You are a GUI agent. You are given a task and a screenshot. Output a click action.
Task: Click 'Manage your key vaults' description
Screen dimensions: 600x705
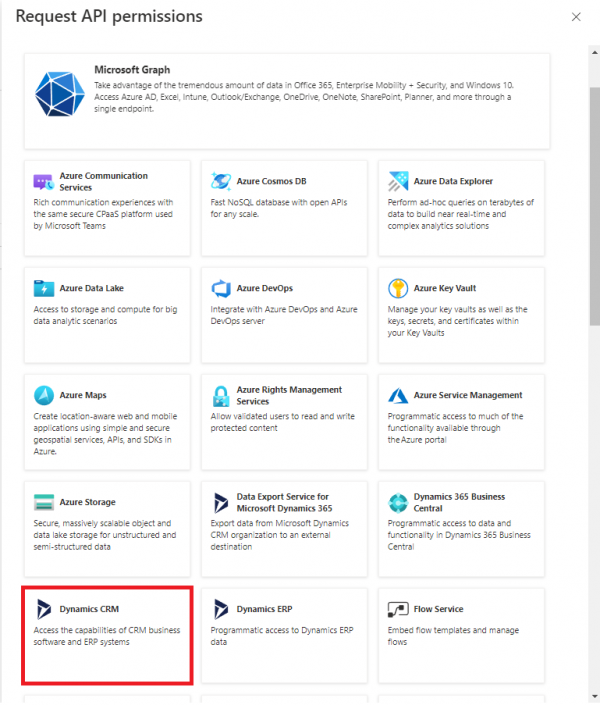(457, 321)
